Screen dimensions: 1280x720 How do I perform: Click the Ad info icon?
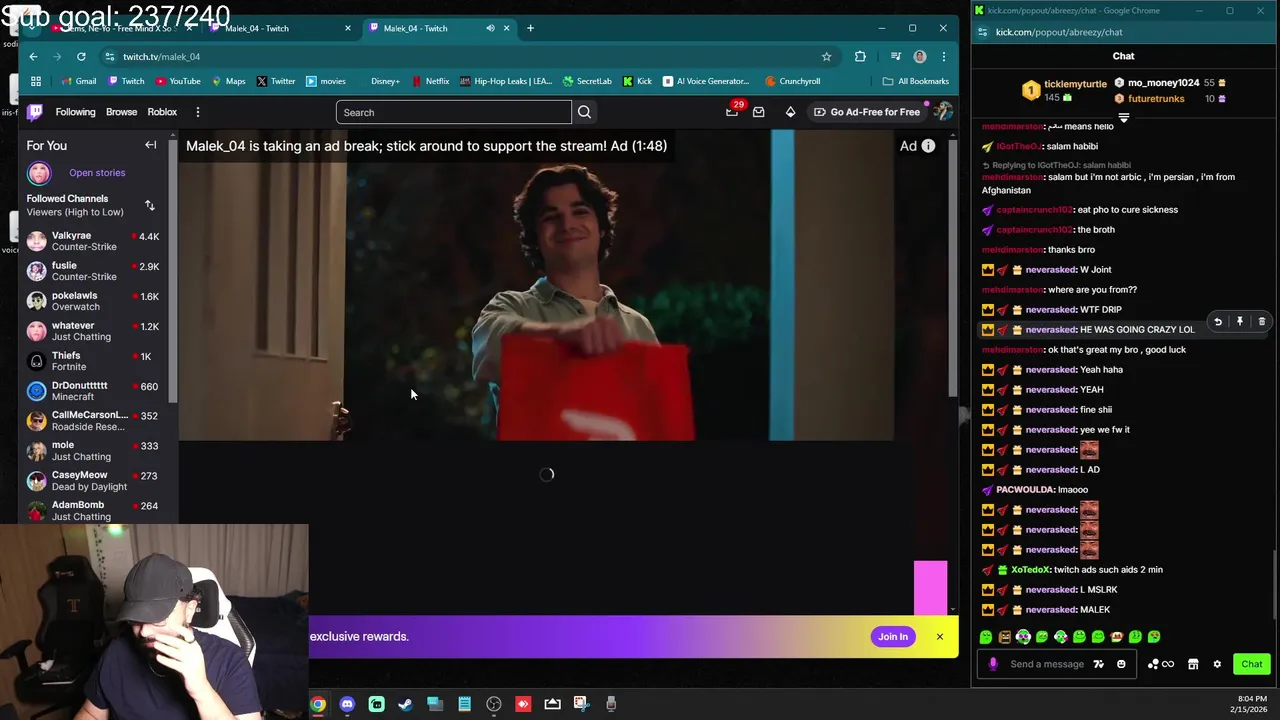[x=928, y=146]
